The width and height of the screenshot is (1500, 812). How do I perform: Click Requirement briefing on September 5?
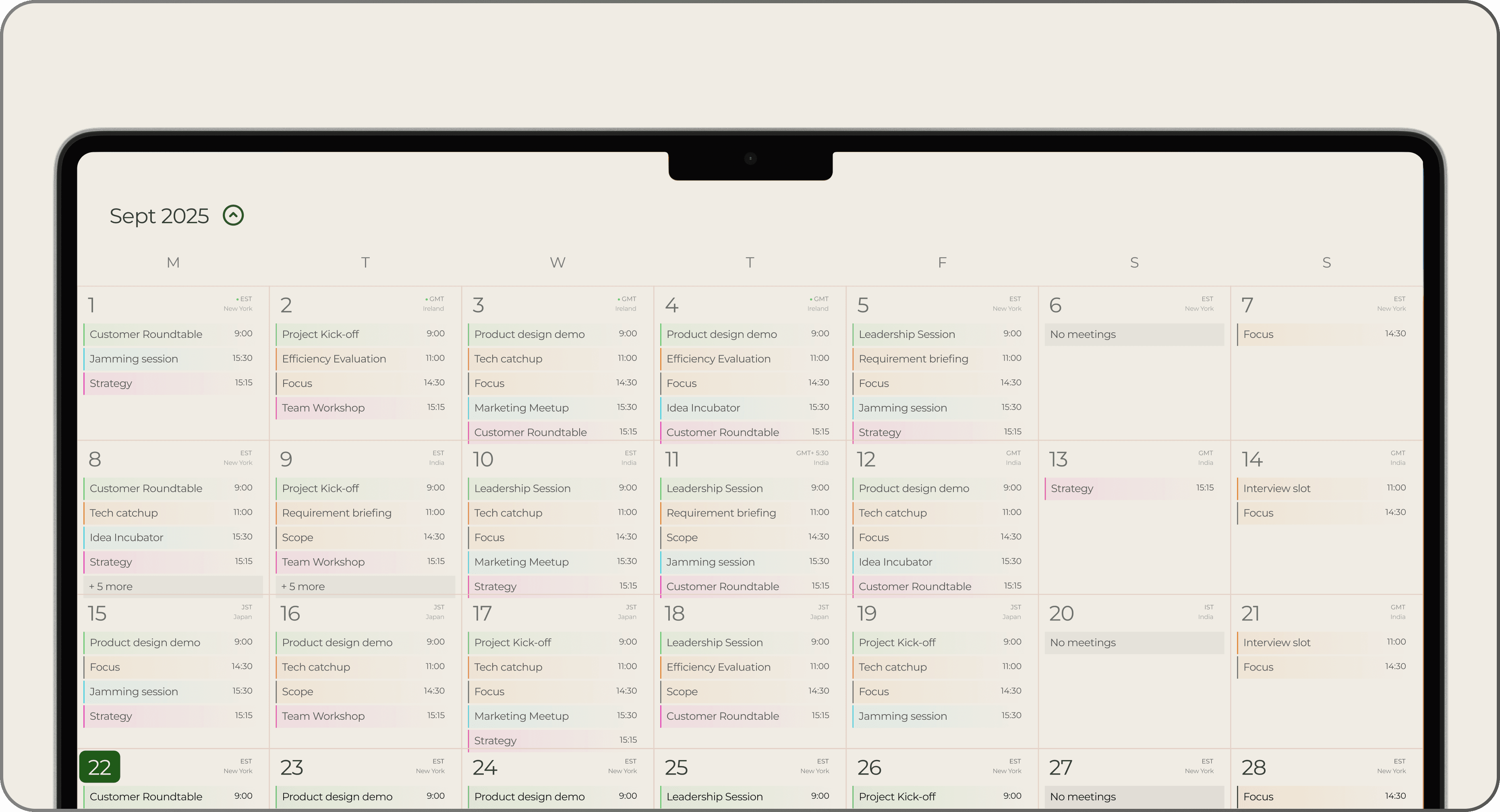click(x=913, y=358)
